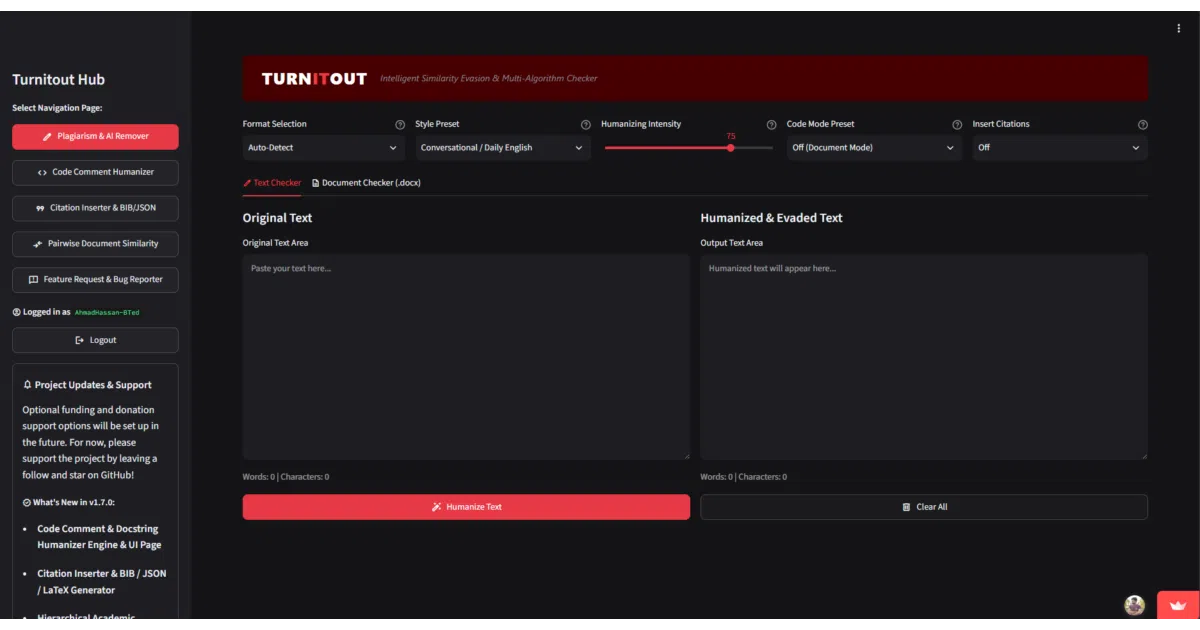
Task: Focus the Original Text Area input
Action: tap(466, 357)
